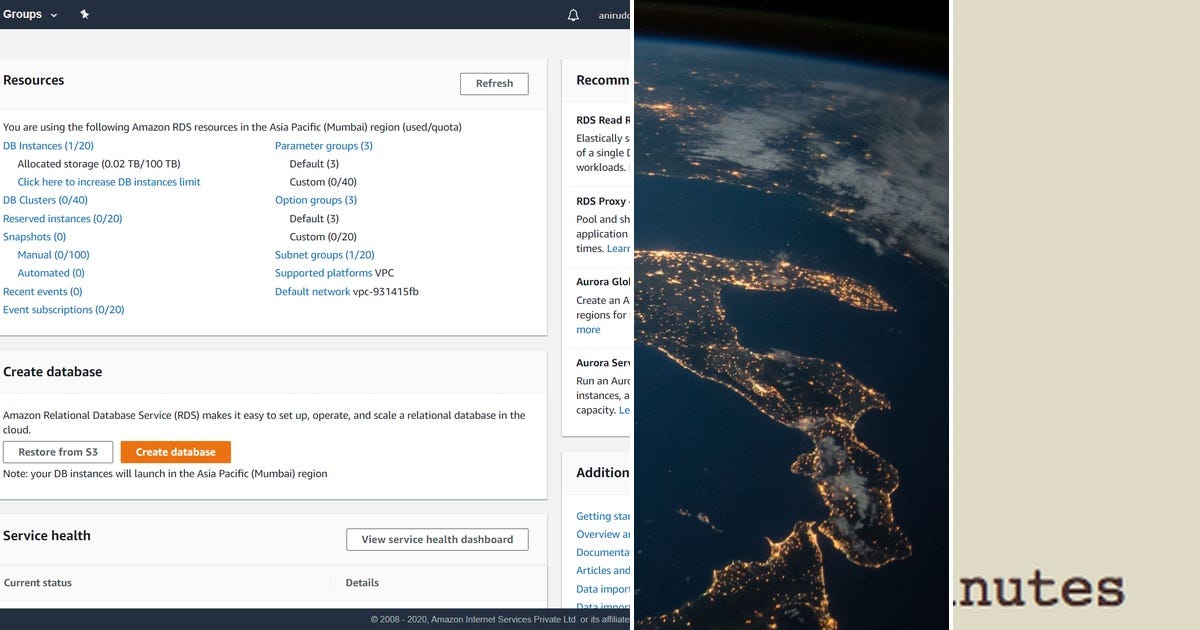View Recent events
1200x630 pixels.
coord(40,291)
